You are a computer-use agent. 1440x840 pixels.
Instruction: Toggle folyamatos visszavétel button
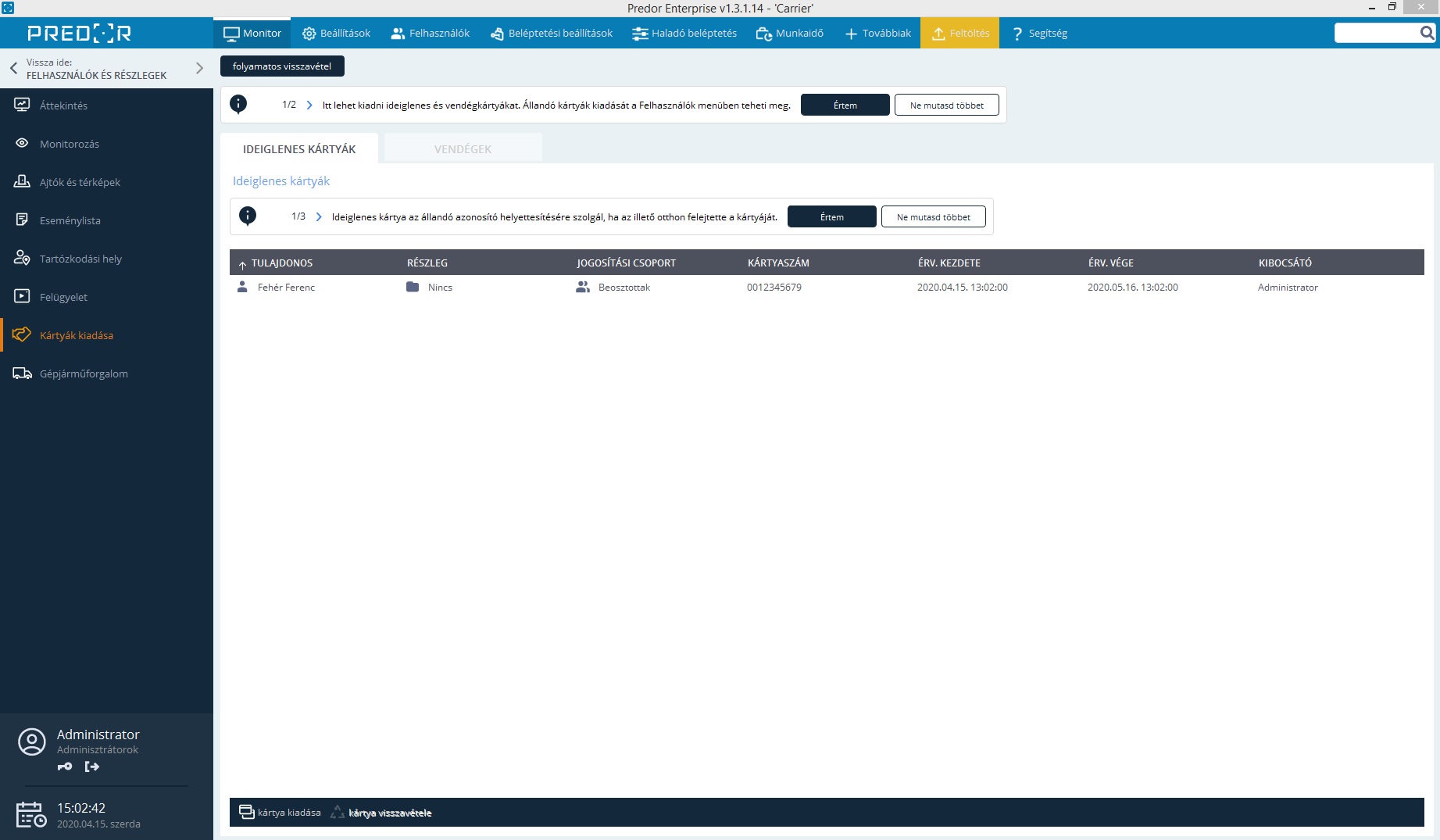[x=282, y=66]
